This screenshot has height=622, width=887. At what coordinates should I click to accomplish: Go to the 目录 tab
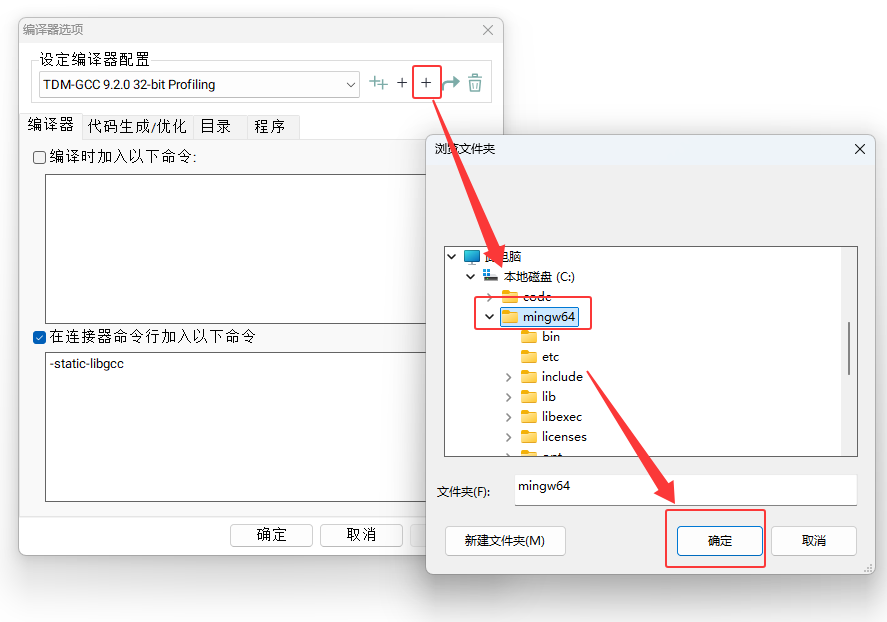[x=220, y=127]
